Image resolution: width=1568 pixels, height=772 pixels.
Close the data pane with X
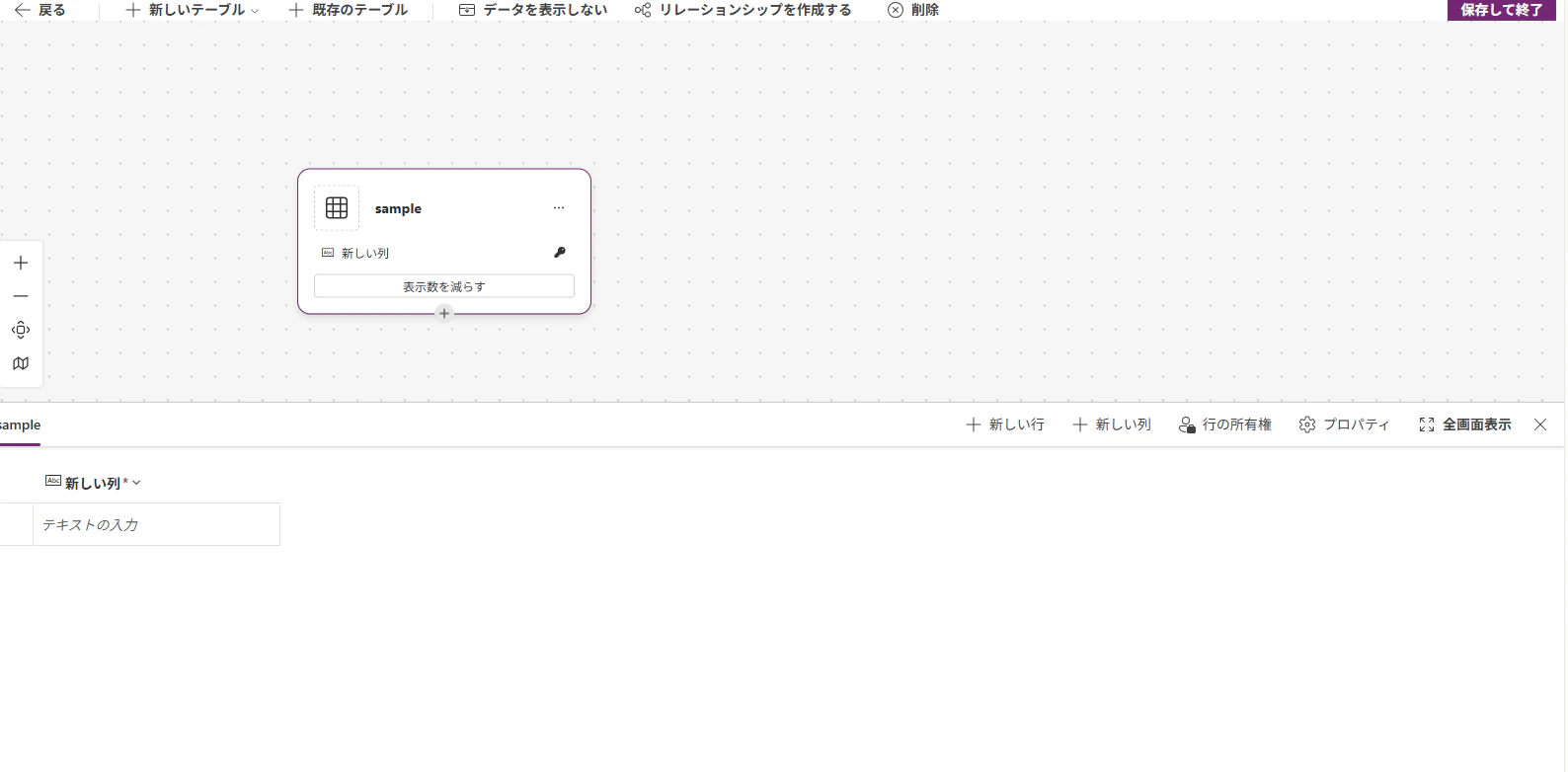[x=1540, y=425]
